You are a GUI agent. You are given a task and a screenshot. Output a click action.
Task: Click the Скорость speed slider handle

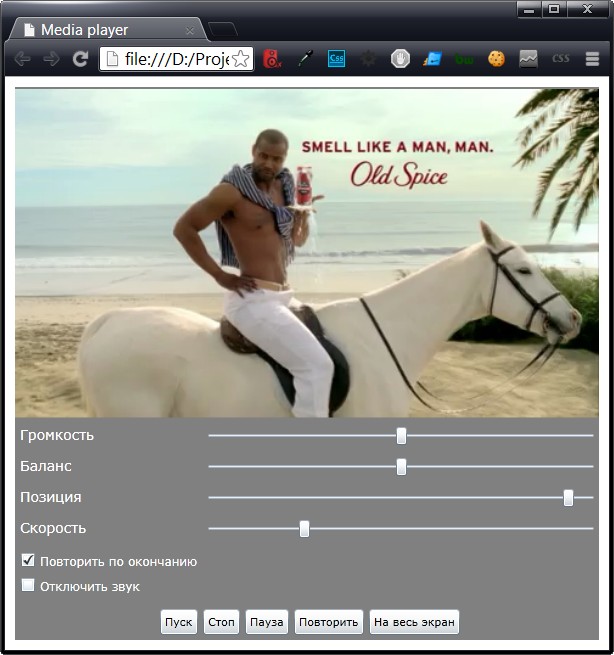pos(304,529)
